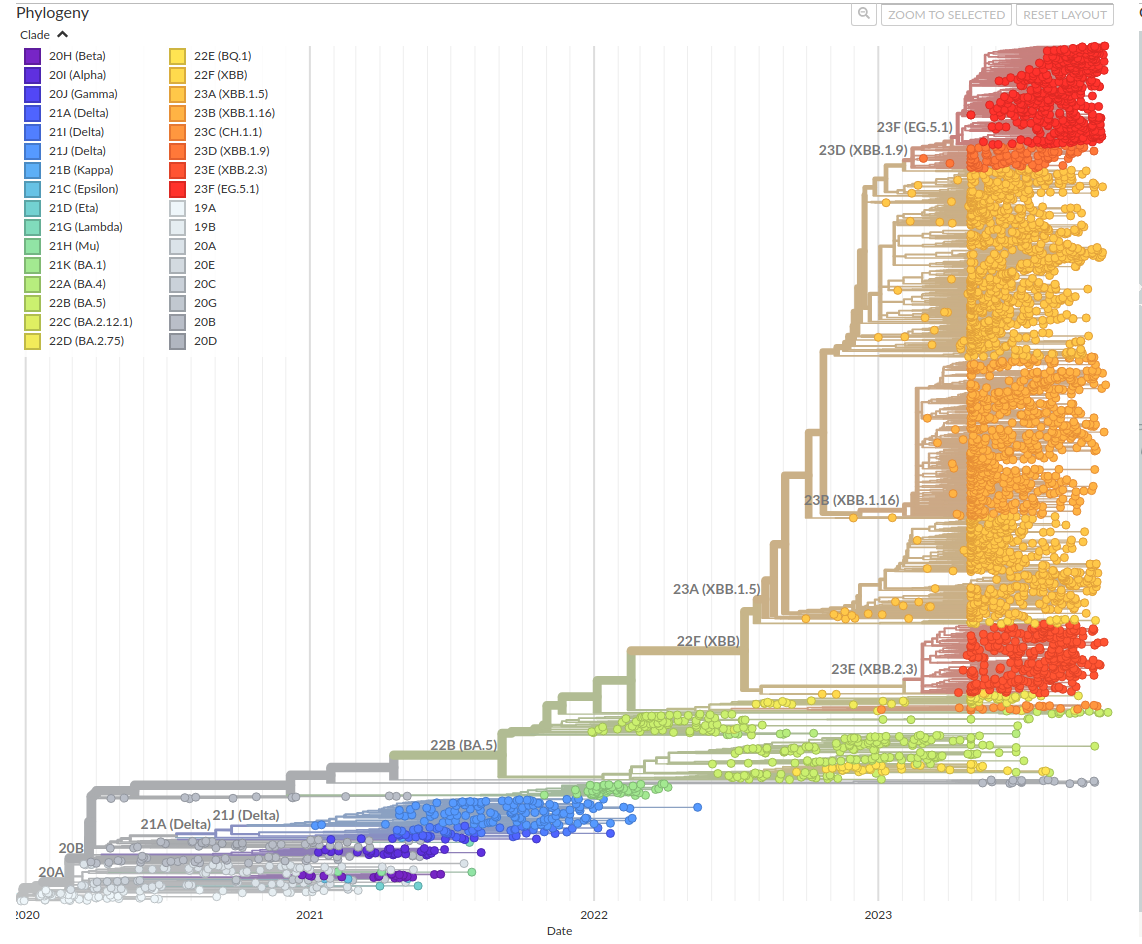Collapse the Clade legend chevron

pos(63,34)
